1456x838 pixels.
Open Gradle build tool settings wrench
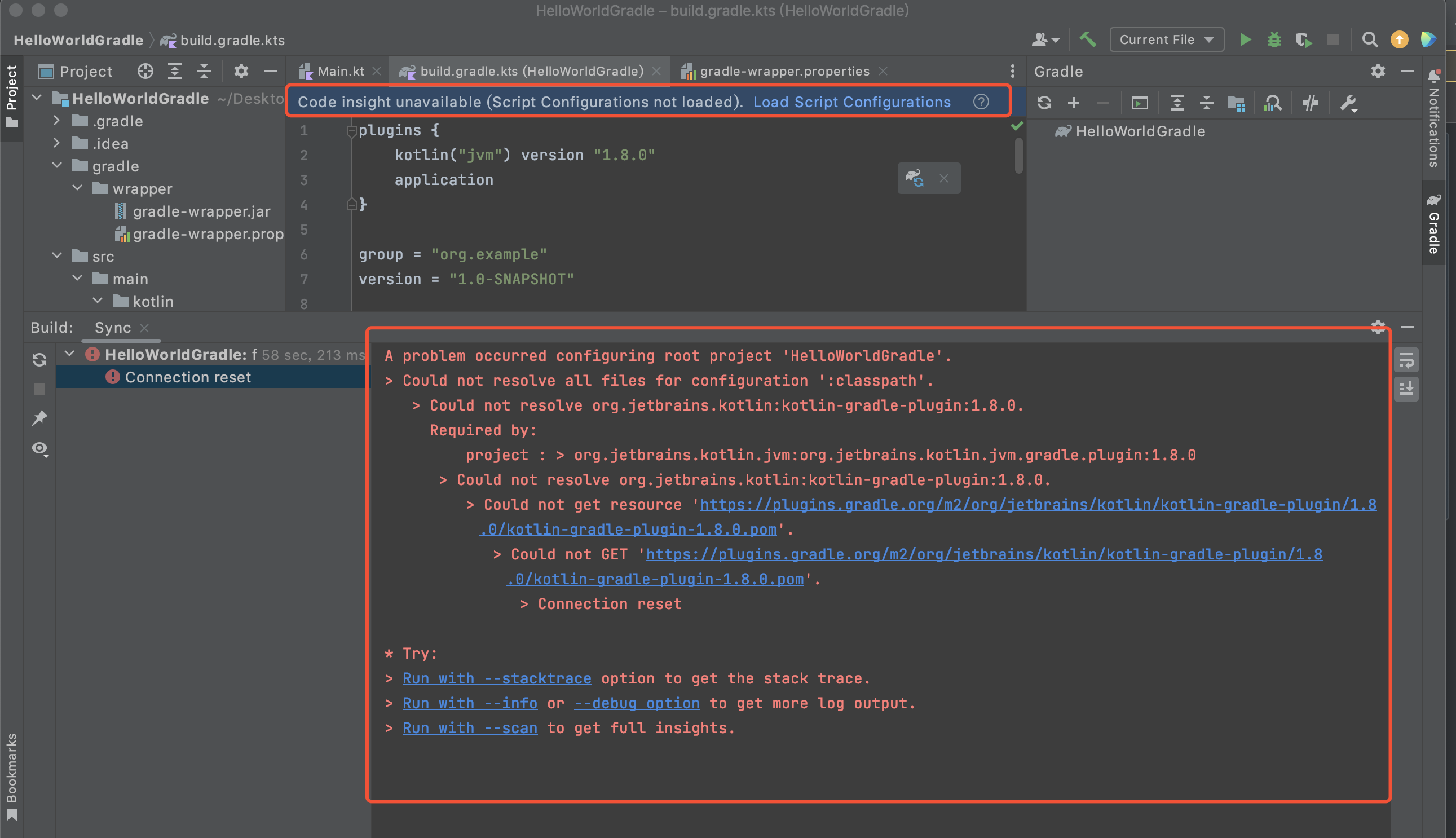[x=1348, y=103]
